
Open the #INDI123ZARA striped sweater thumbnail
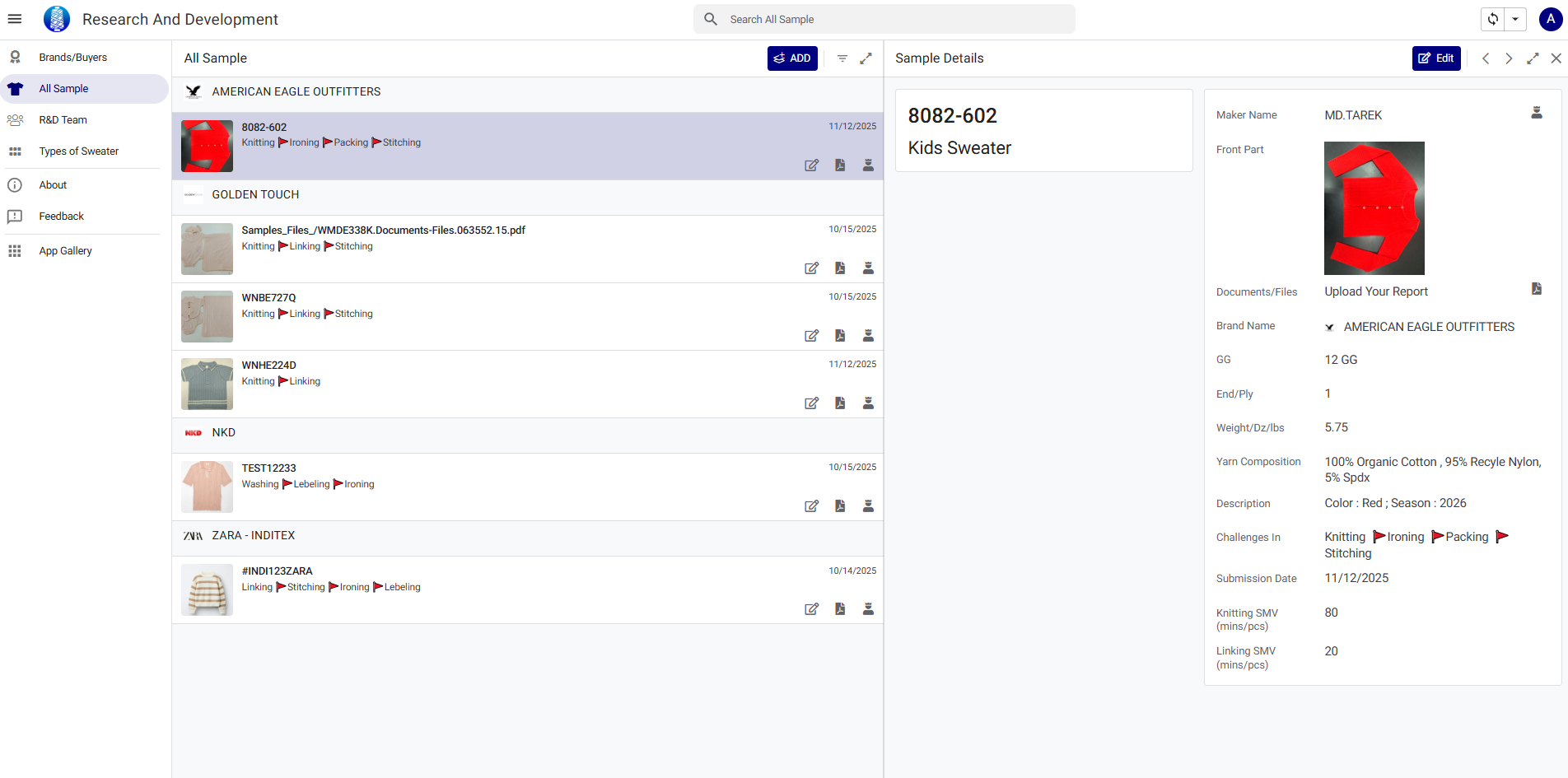pos(207,589)
